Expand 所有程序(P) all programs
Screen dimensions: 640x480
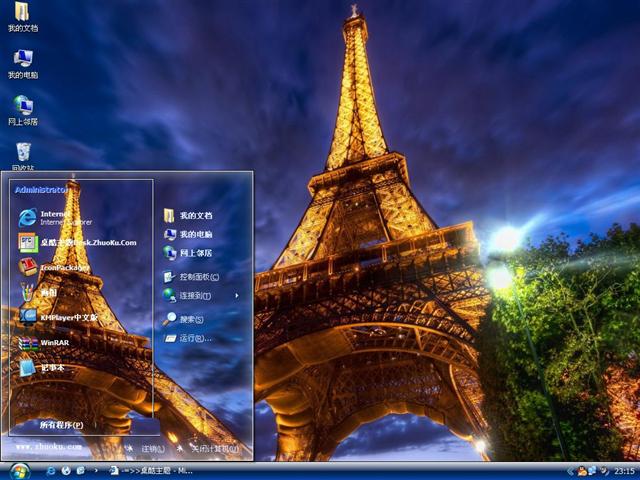(61, 425)
